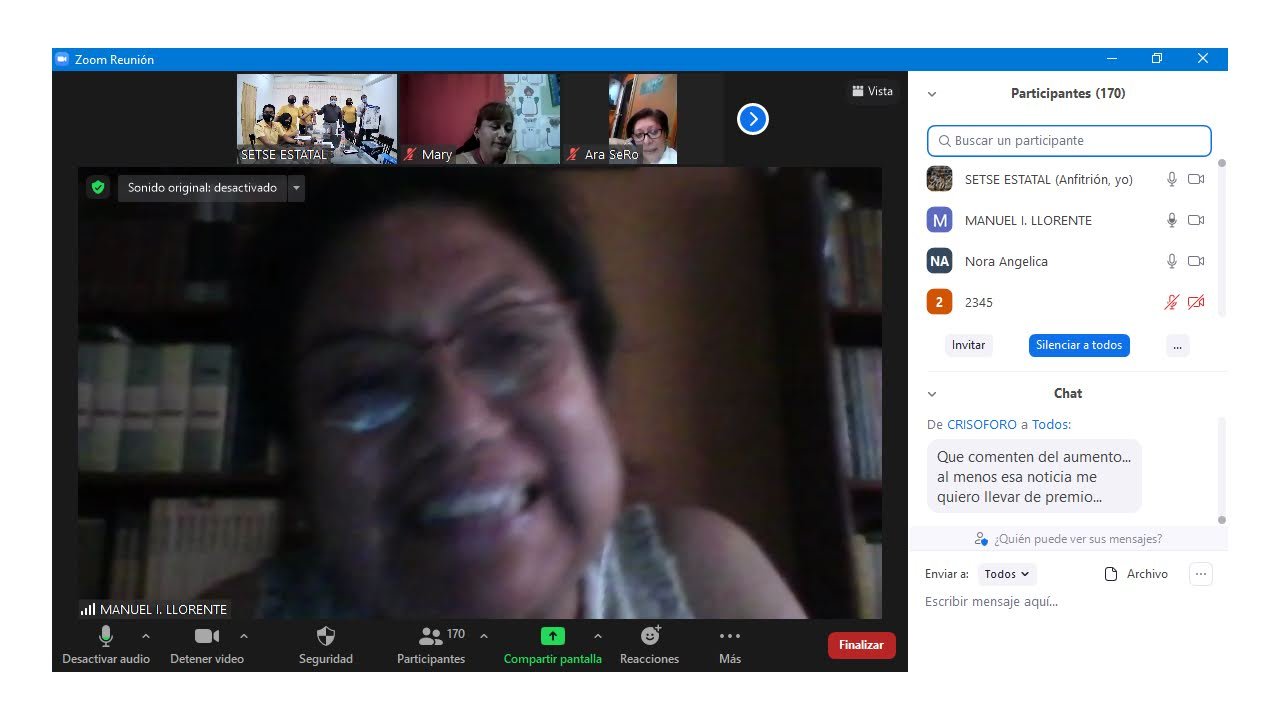1280x720 pixels.
Task: Collapse the Chat panel chevron
Action: pos(932,394)
